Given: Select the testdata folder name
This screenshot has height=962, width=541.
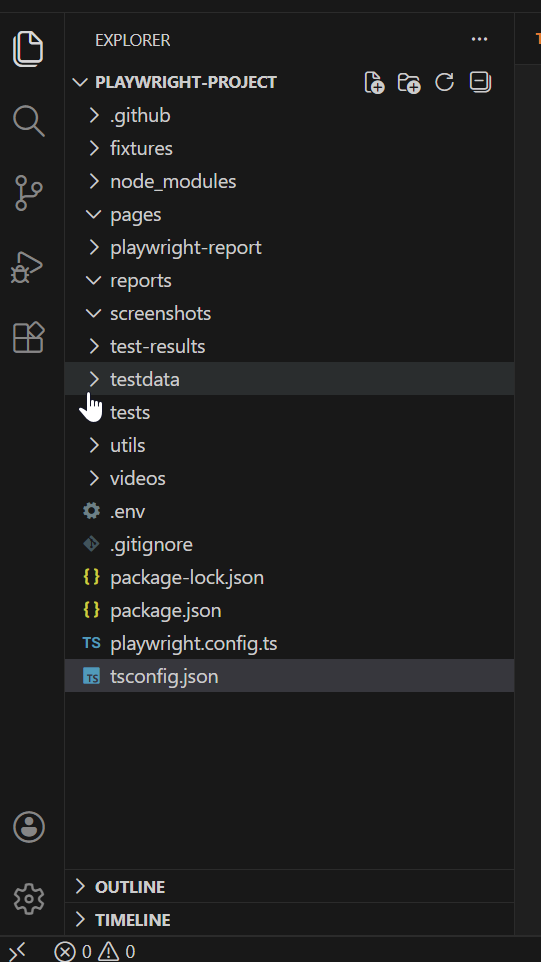Looking at the screenshot, I should (145, 379).
